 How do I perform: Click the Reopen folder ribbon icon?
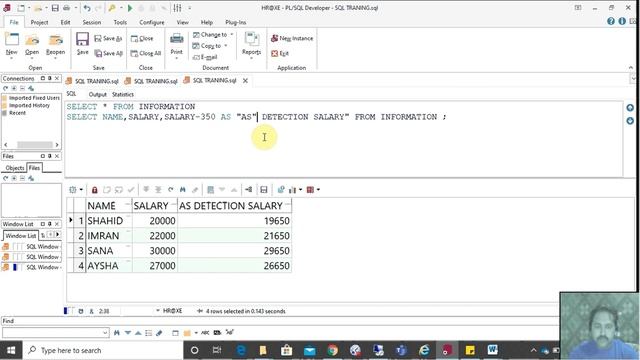pyautogui.click(x=56, y=40)
